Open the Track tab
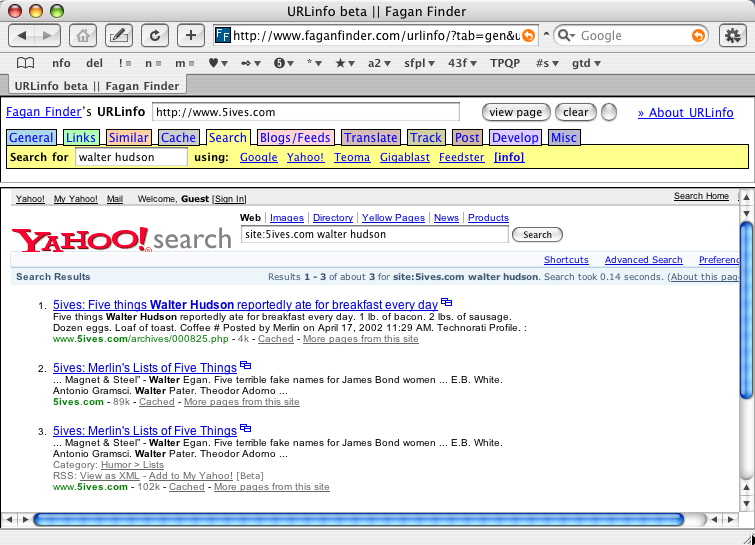Image resolution: width=755 pixels, height=545 pixels. [426, 138]
